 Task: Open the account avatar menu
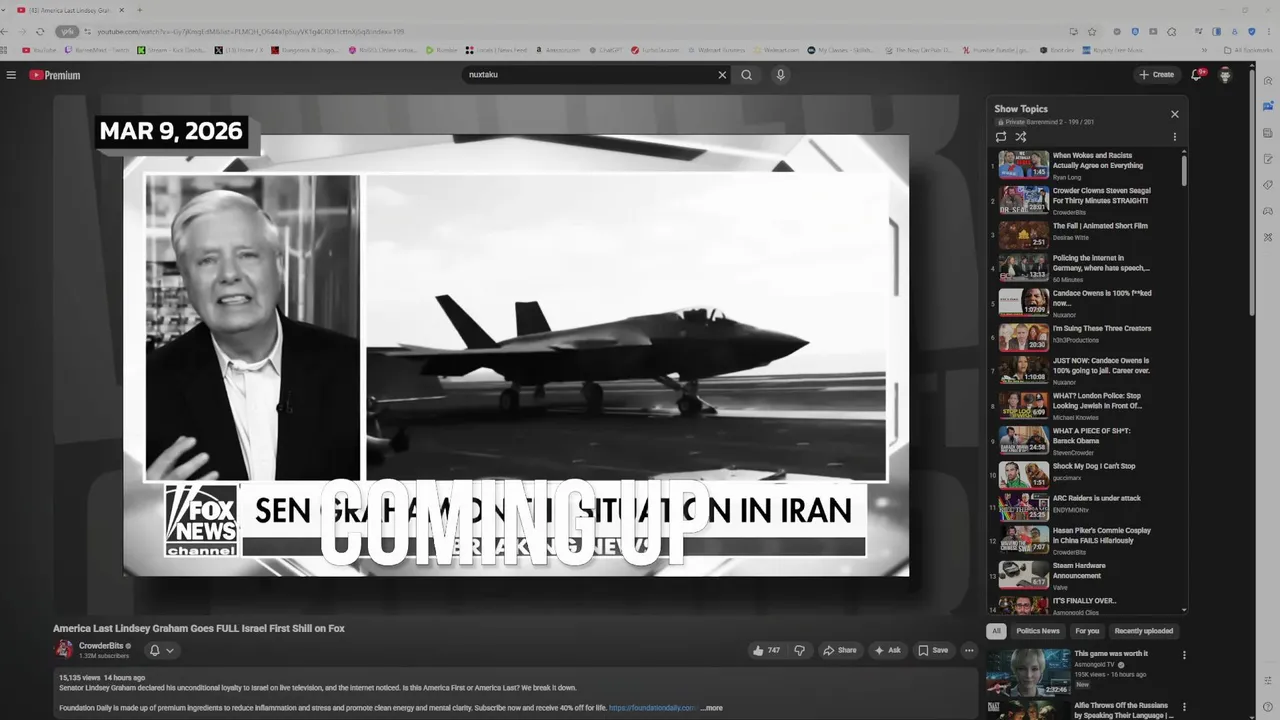click(1225, 75)
